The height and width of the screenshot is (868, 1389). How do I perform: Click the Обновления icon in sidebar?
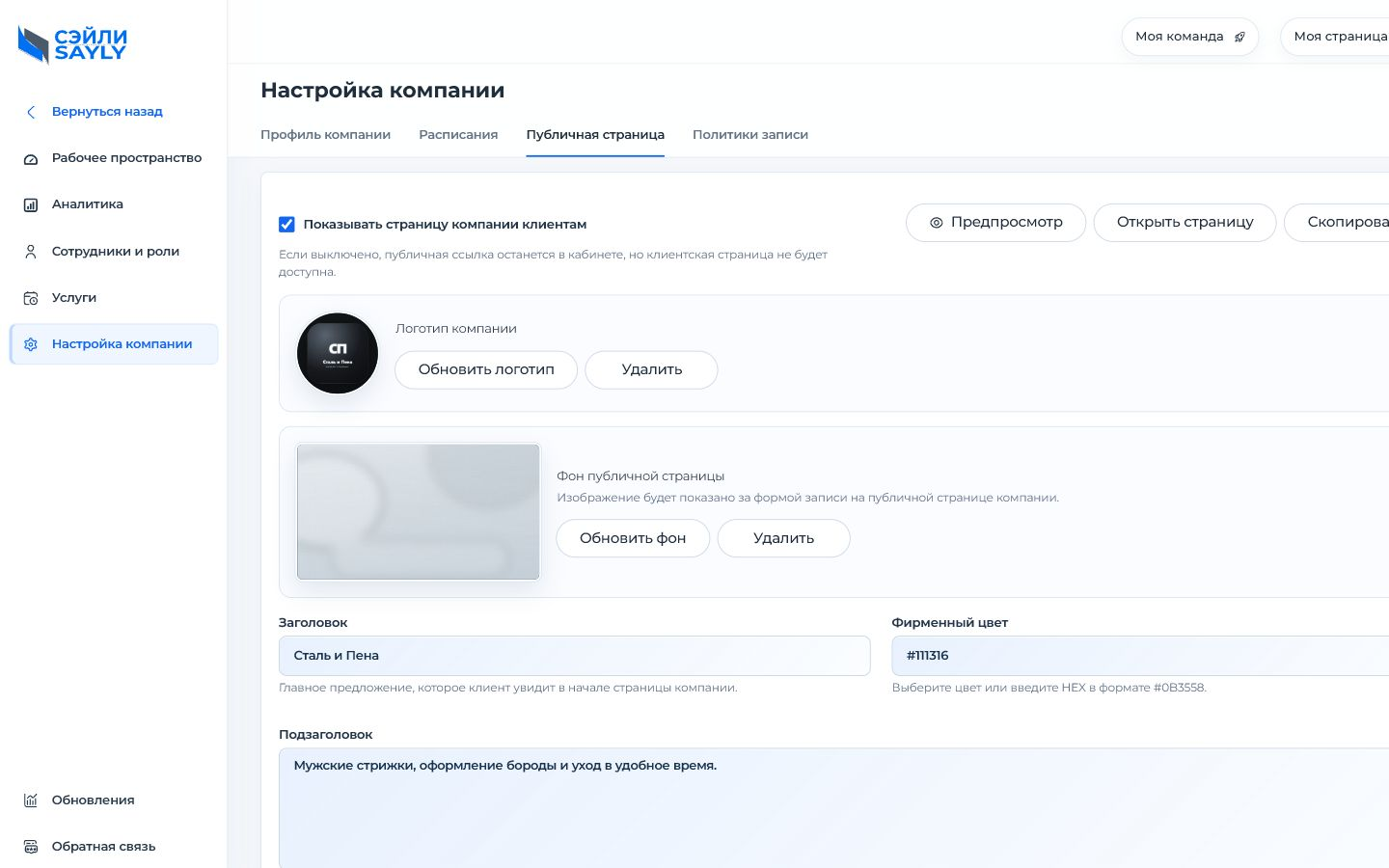click(31, 800)
